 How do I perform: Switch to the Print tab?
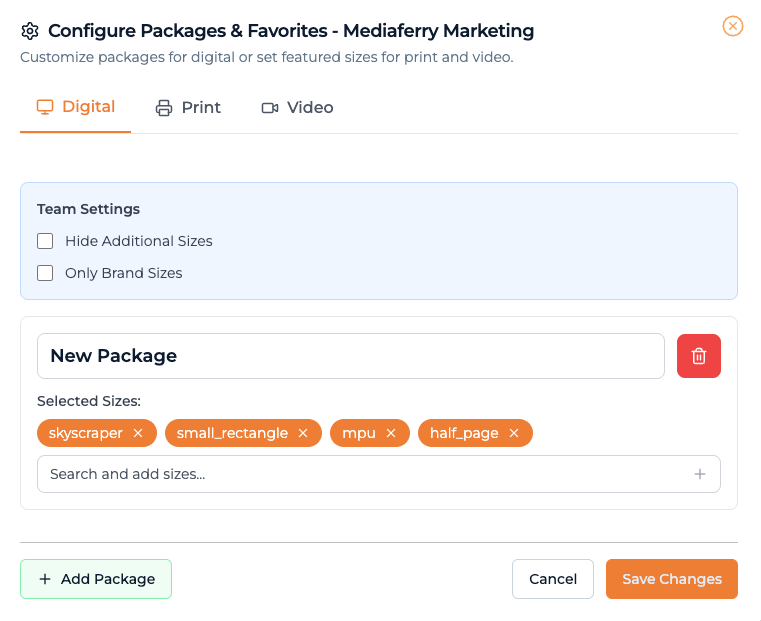188,107
